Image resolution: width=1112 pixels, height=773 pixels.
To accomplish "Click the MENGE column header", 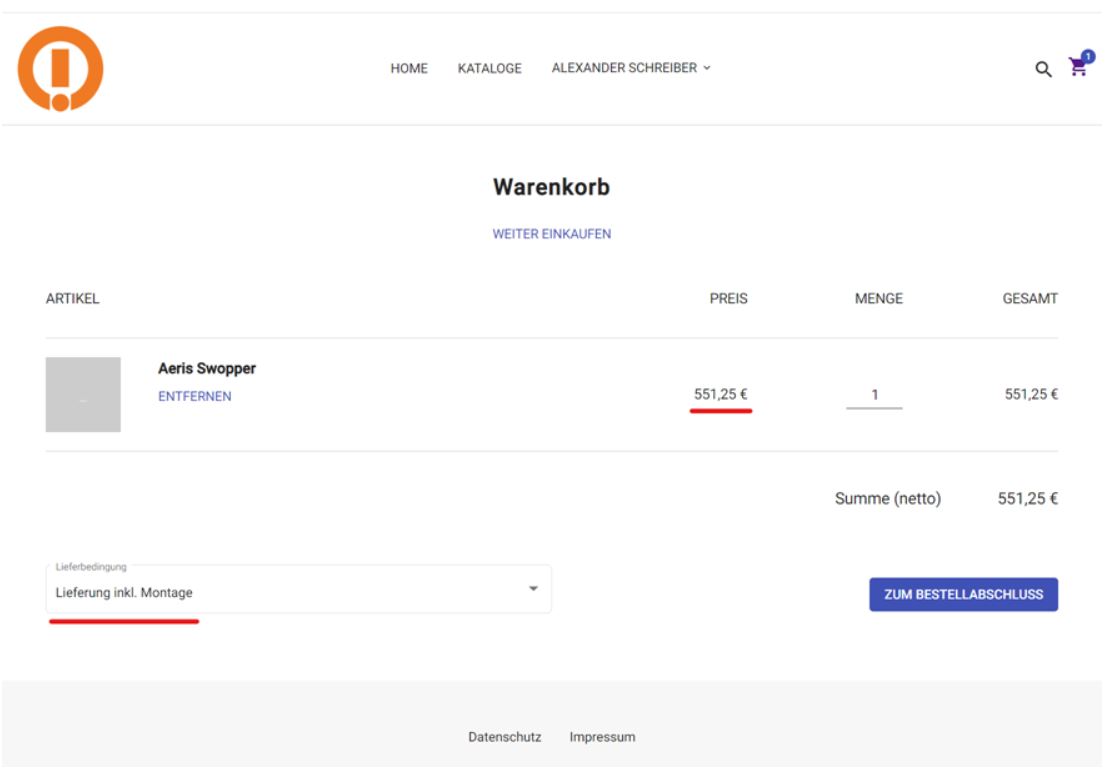I will [879, 299].
